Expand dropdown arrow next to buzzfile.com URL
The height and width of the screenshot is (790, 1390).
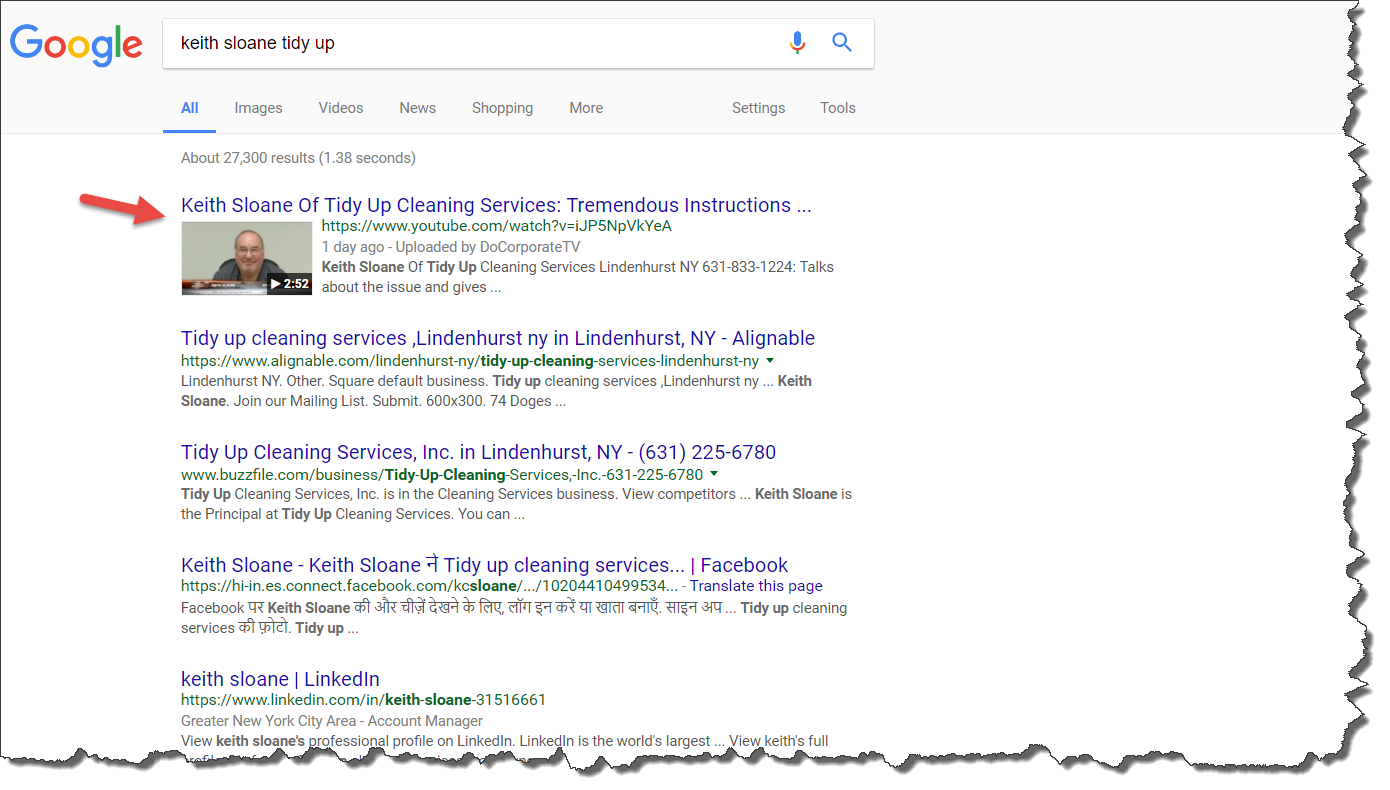pos(714,474)
